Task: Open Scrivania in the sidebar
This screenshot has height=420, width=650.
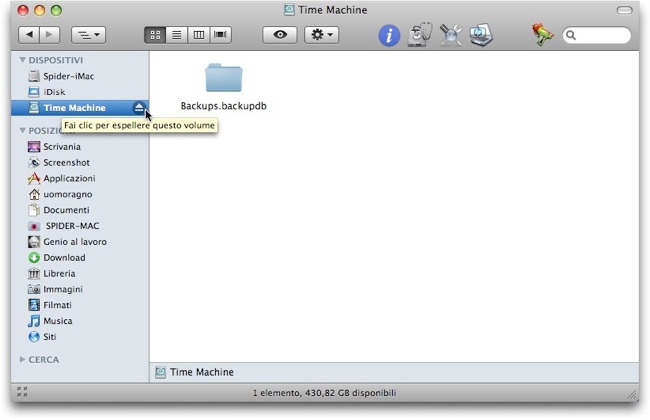Action: [x=80, y=147]
